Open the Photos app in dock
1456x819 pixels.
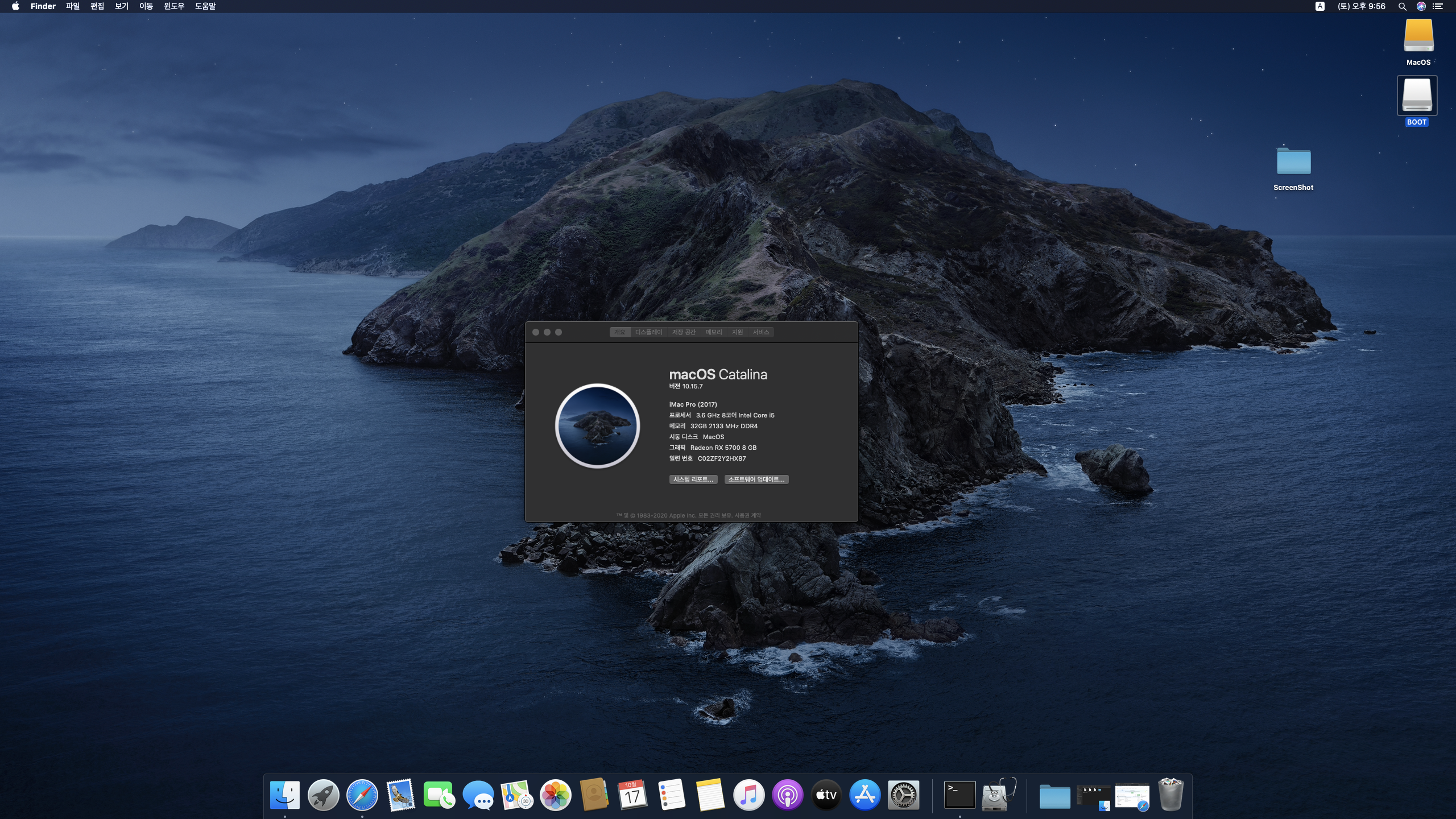pos(555,795)
